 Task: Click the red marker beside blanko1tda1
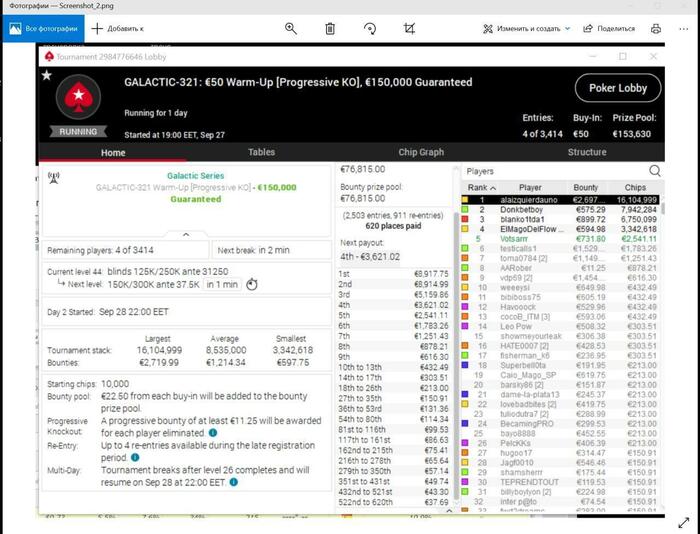[x=465, y=219]
